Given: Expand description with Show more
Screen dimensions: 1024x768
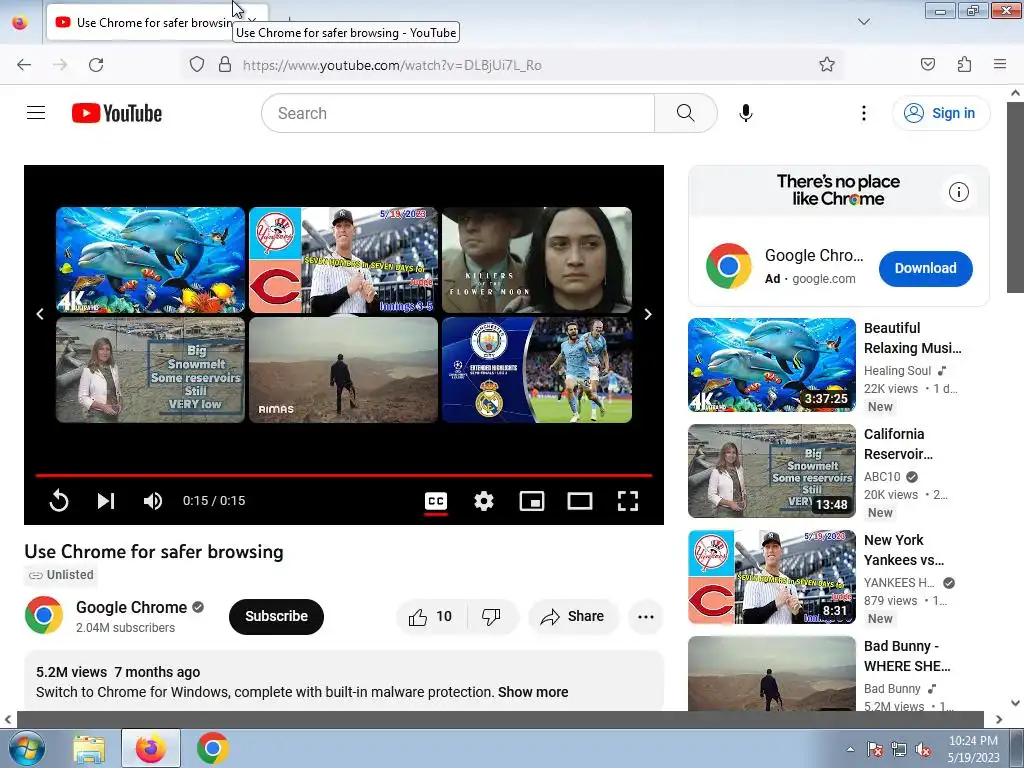Looking at the screenshot, I should [x=533, y=692].
